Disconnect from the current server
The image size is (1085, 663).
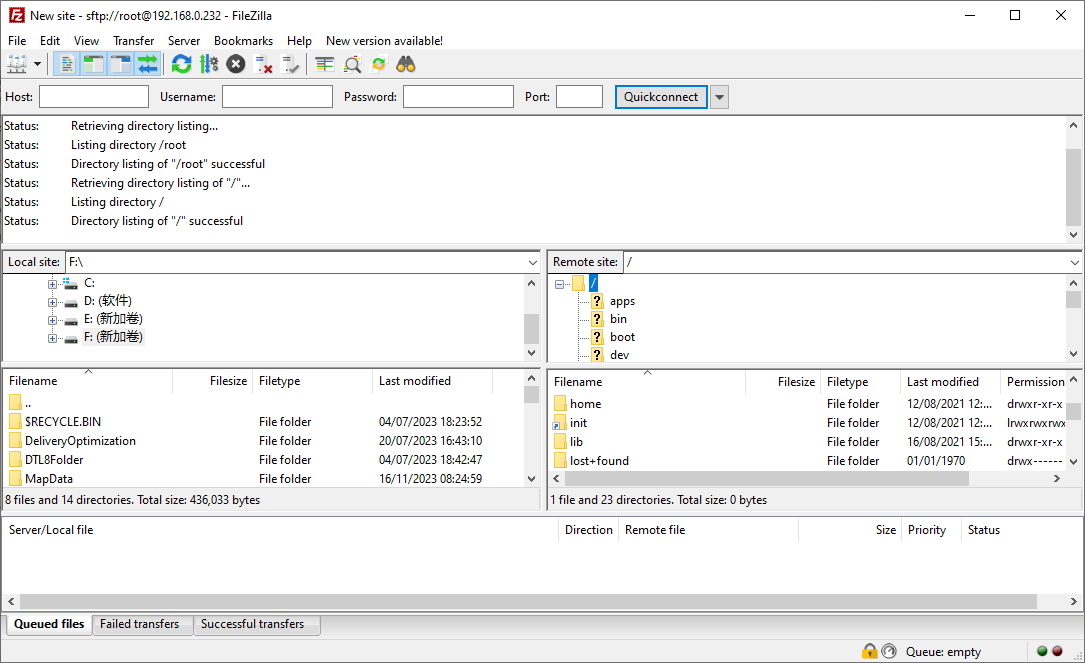(263, 64)
